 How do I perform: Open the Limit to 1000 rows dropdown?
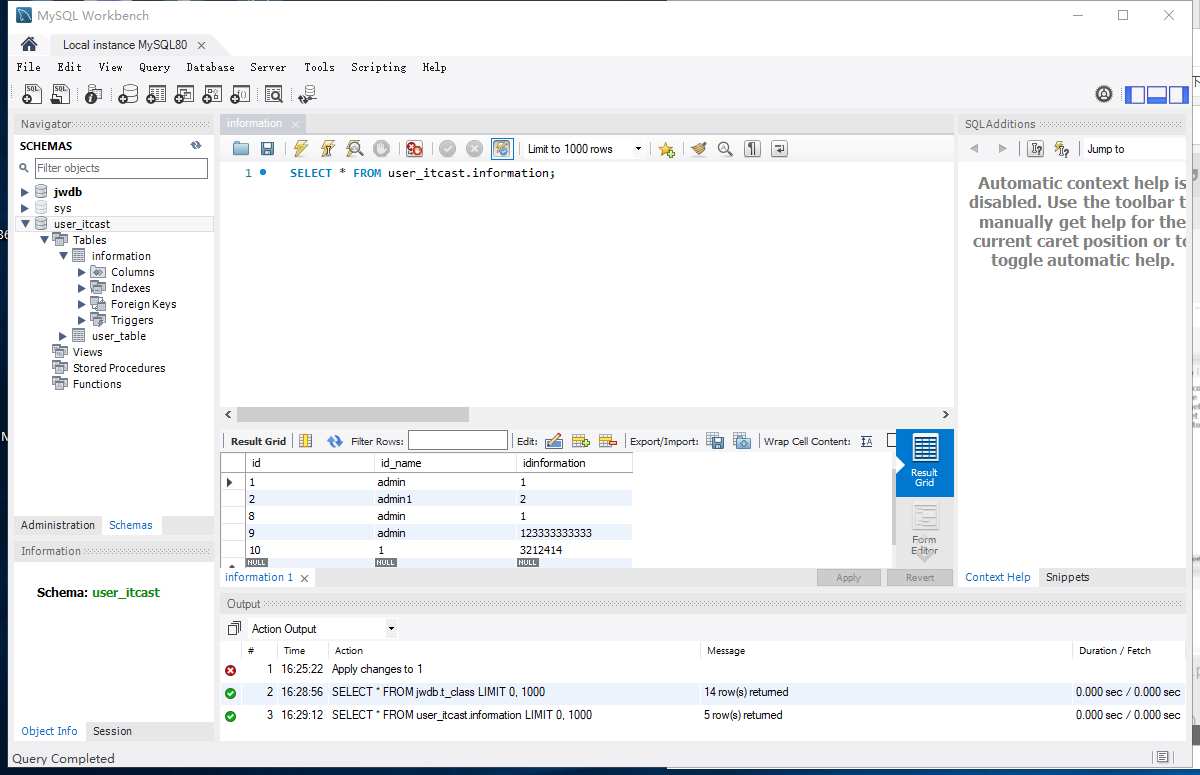tap(637, 148)
